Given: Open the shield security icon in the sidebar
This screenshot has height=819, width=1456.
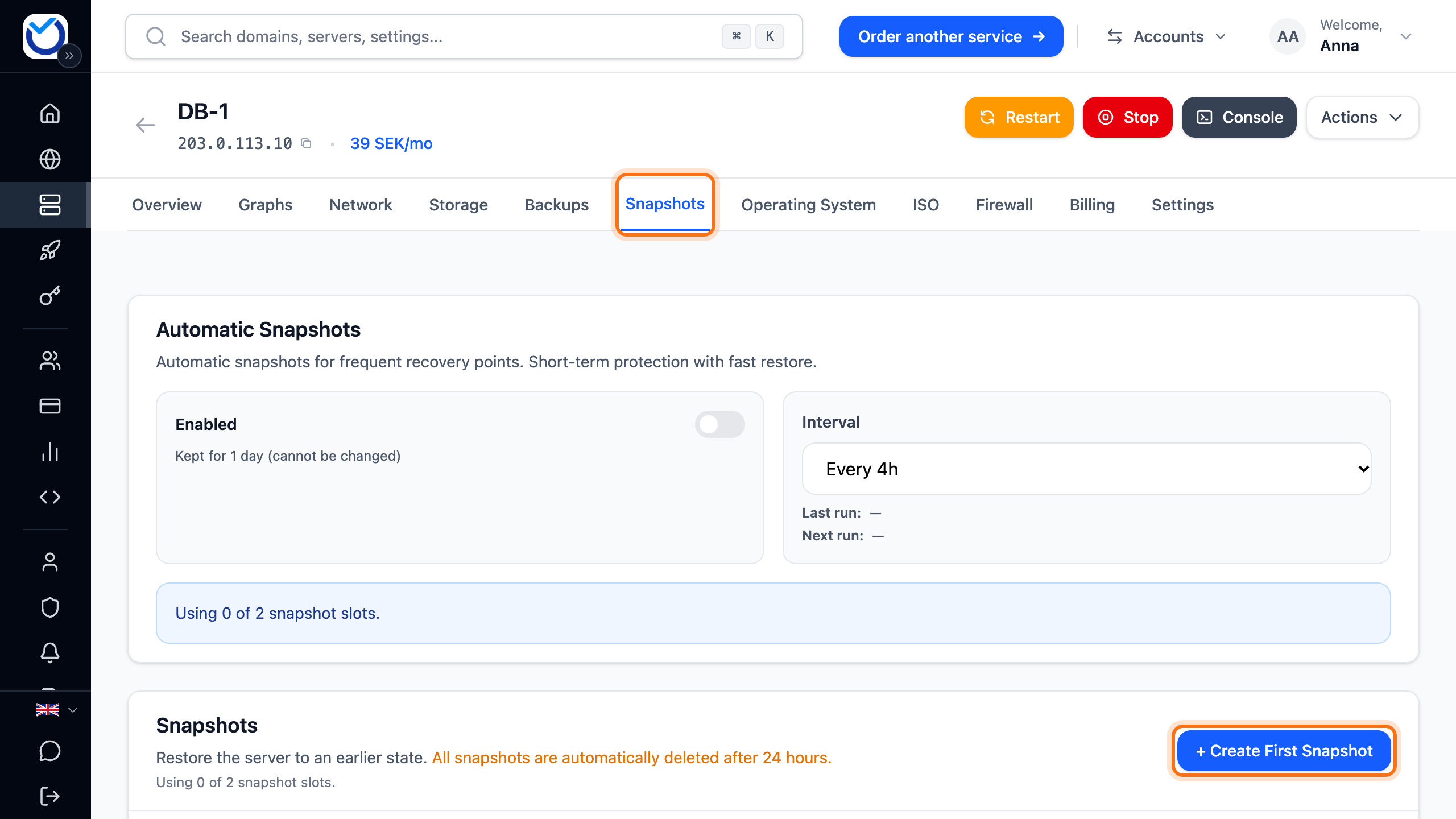Looking at the screenshot, I should (50, 607).
